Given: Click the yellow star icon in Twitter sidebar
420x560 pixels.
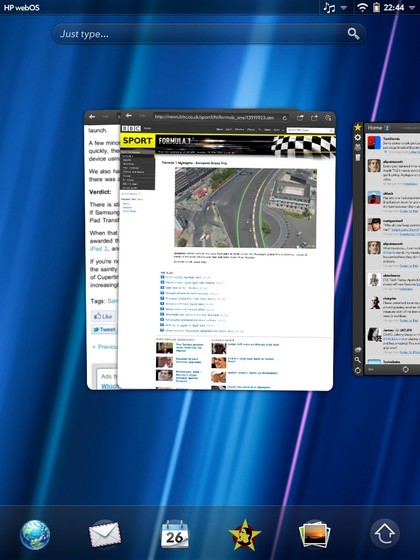Looking at the screenshot, I should (358, 127).
